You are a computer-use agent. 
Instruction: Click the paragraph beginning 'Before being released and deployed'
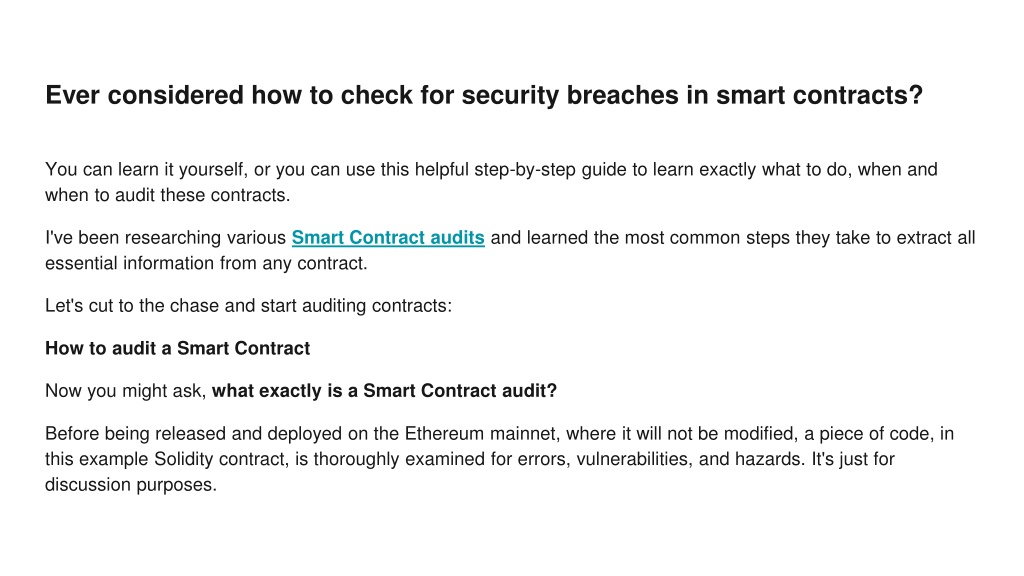click(500, 459)
